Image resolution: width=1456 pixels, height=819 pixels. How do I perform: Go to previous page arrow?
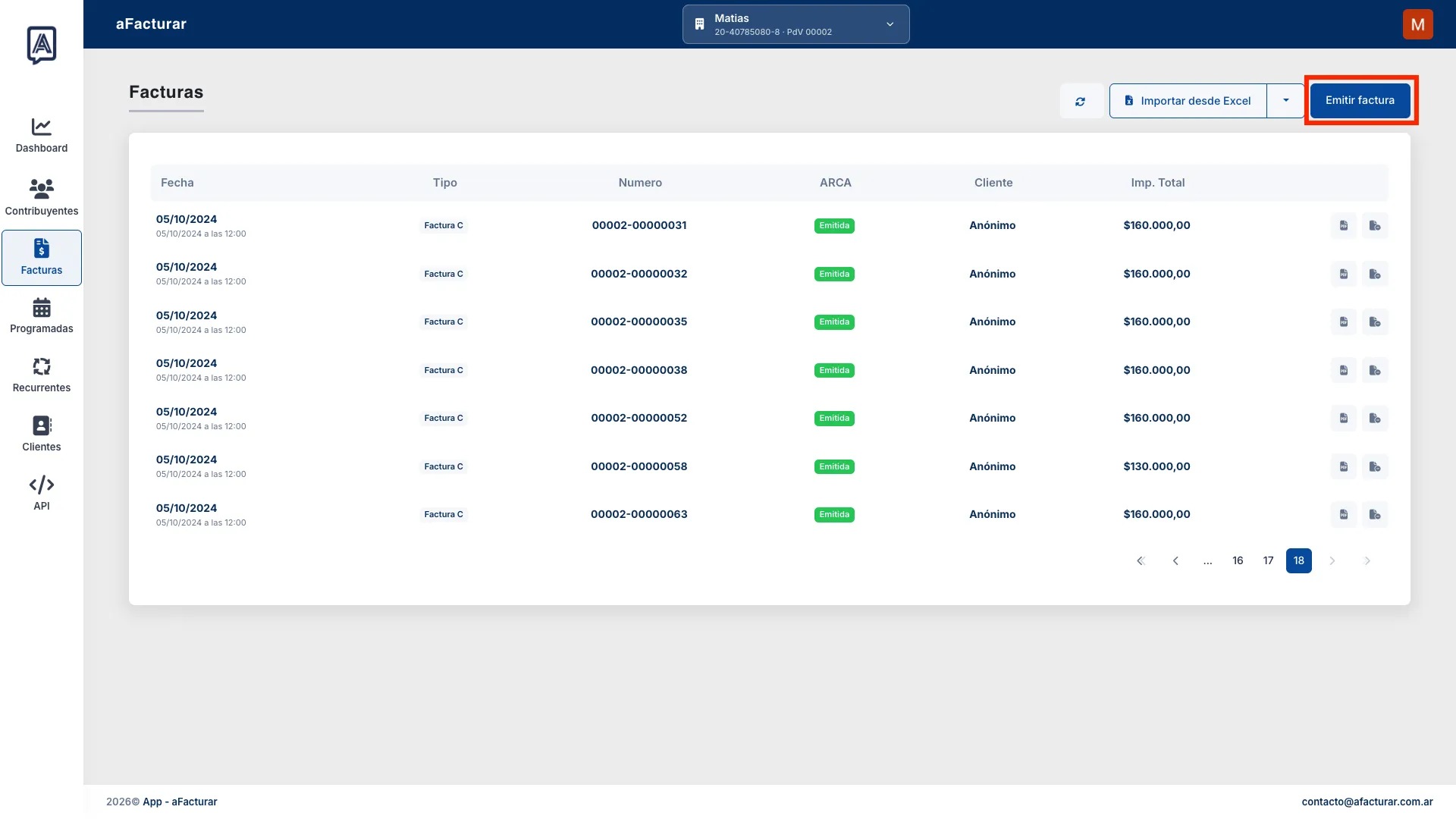[x=1175, y=560]
